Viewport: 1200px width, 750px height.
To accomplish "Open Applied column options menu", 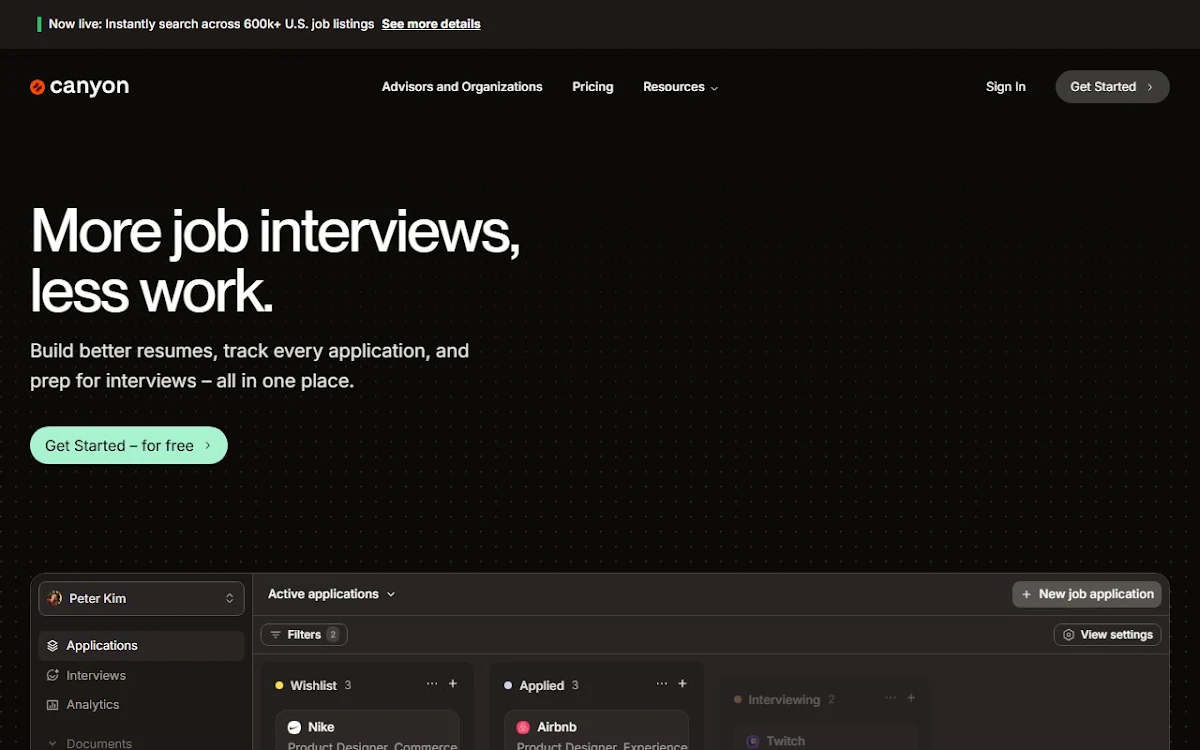I will click(x=662, y=684).
